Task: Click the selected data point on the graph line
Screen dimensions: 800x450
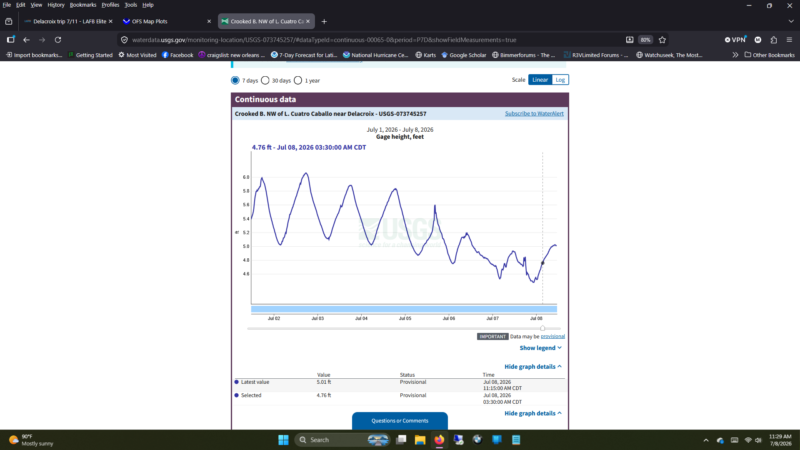Action: pyautogui.click(x=542, y=263)
